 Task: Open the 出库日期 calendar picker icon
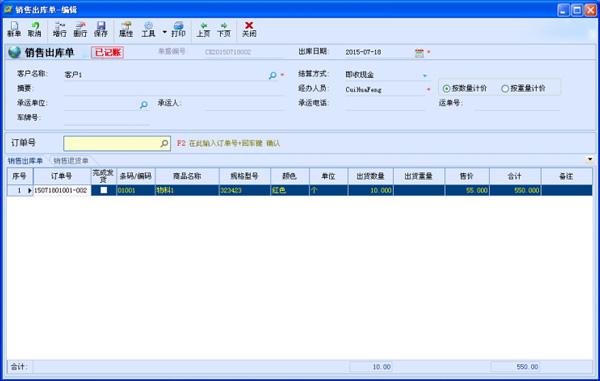(x=419, y=53)
